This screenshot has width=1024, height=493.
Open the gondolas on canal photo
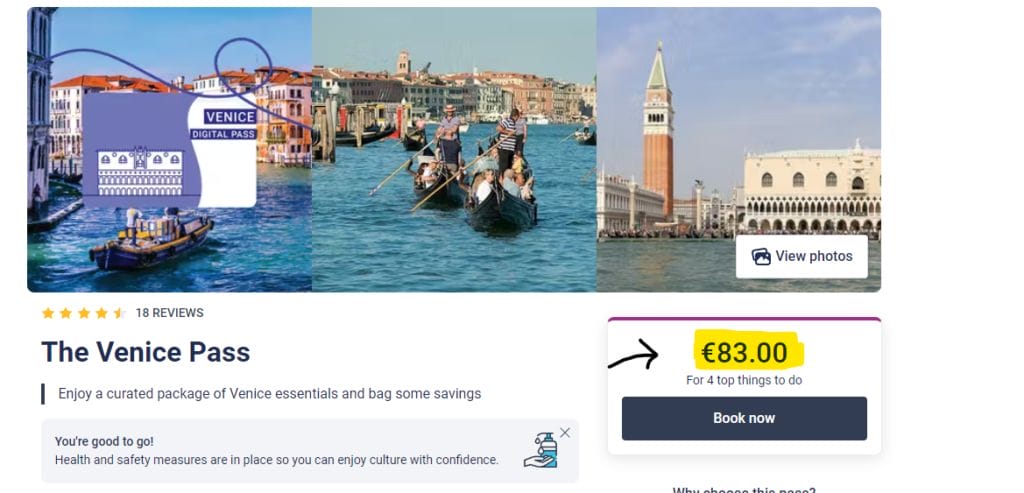[454, 150]
